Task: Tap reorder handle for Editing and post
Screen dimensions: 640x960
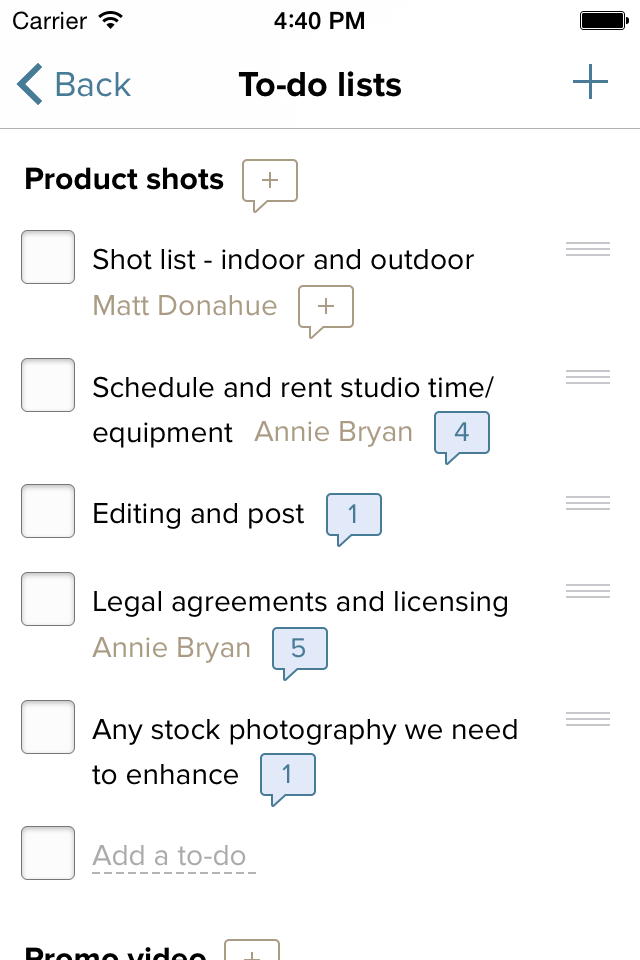Action: (587, 503)
